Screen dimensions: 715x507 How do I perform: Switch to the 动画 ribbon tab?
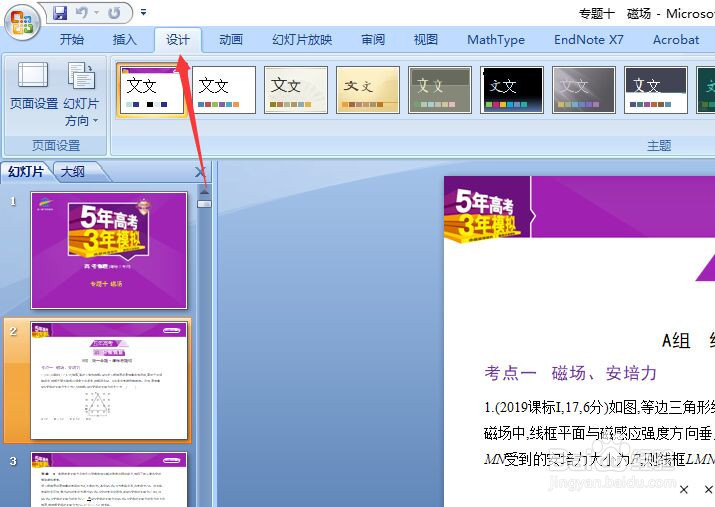click(231, 40)
